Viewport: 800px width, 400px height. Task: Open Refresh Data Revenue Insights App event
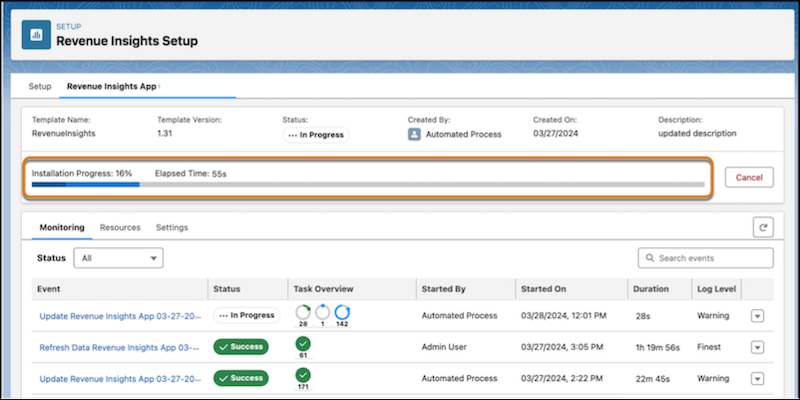click(120, 347)
